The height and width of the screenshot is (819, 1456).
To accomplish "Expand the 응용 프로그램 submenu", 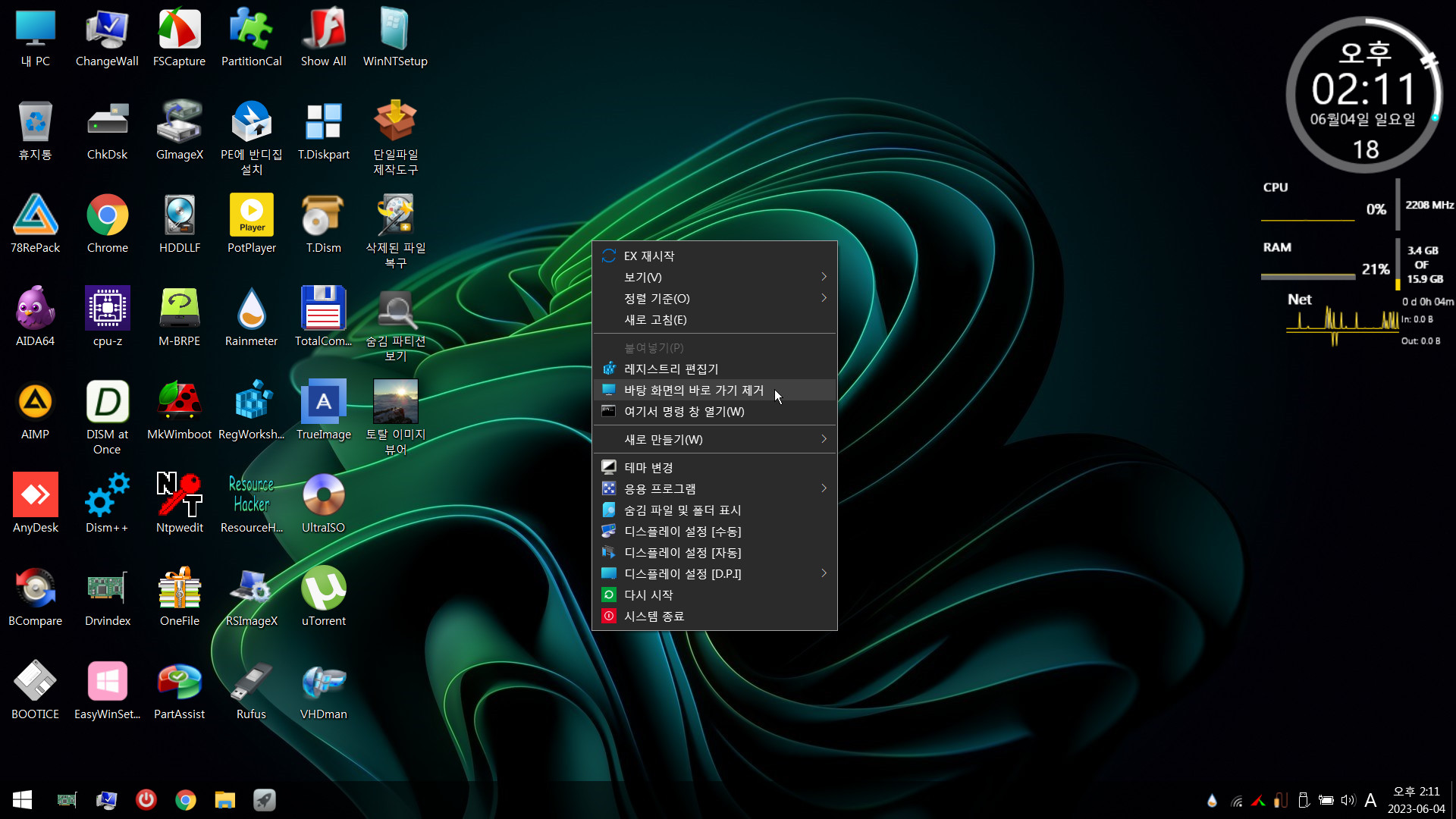I will 714,488.
